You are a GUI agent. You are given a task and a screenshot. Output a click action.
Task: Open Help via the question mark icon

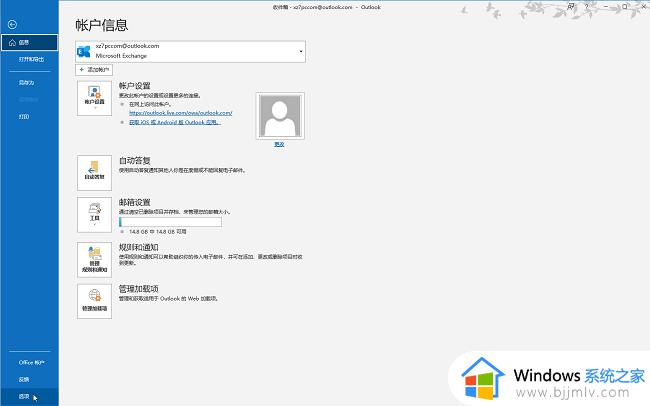click(x=587, y=7)
